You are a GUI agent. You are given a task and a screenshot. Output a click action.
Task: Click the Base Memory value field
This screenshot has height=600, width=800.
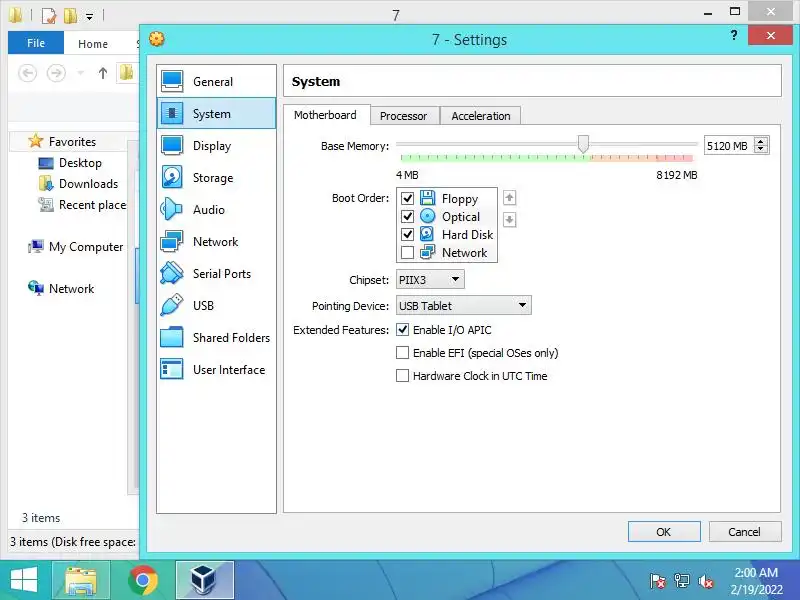pyautogui.click(x=728, y=146)
